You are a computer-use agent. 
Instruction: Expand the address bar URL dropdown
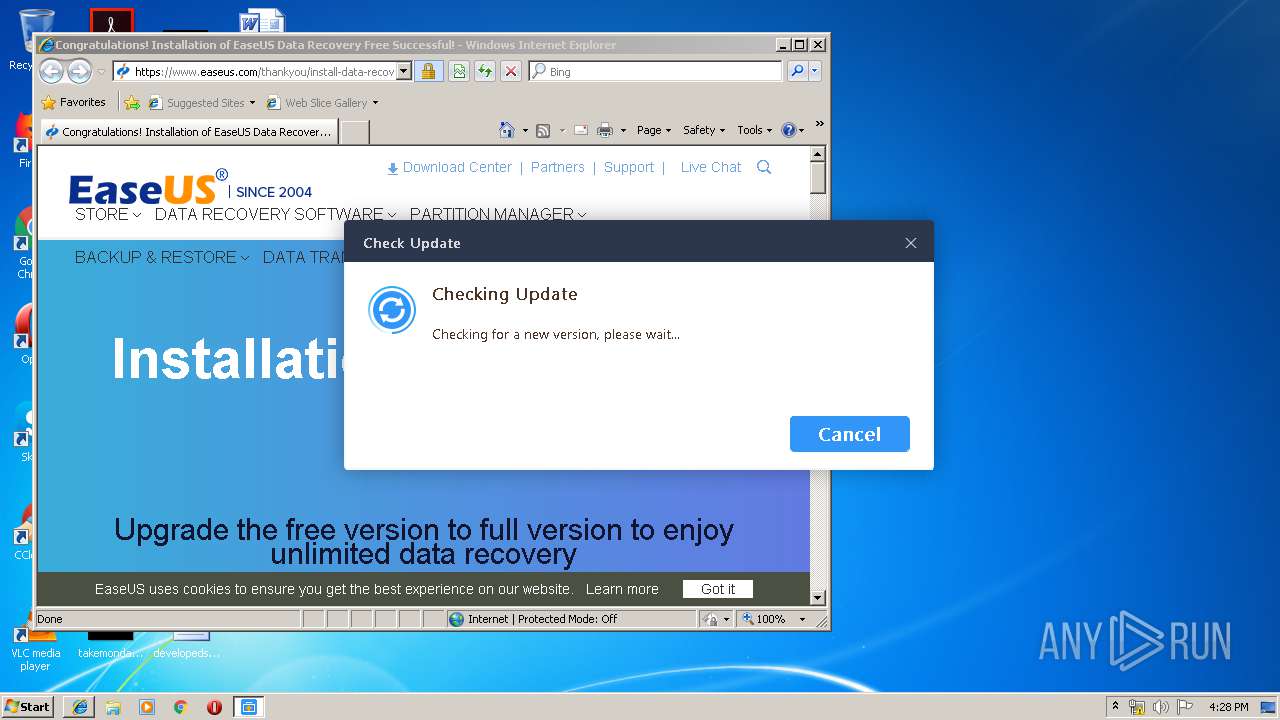click(x=404, y=71)
